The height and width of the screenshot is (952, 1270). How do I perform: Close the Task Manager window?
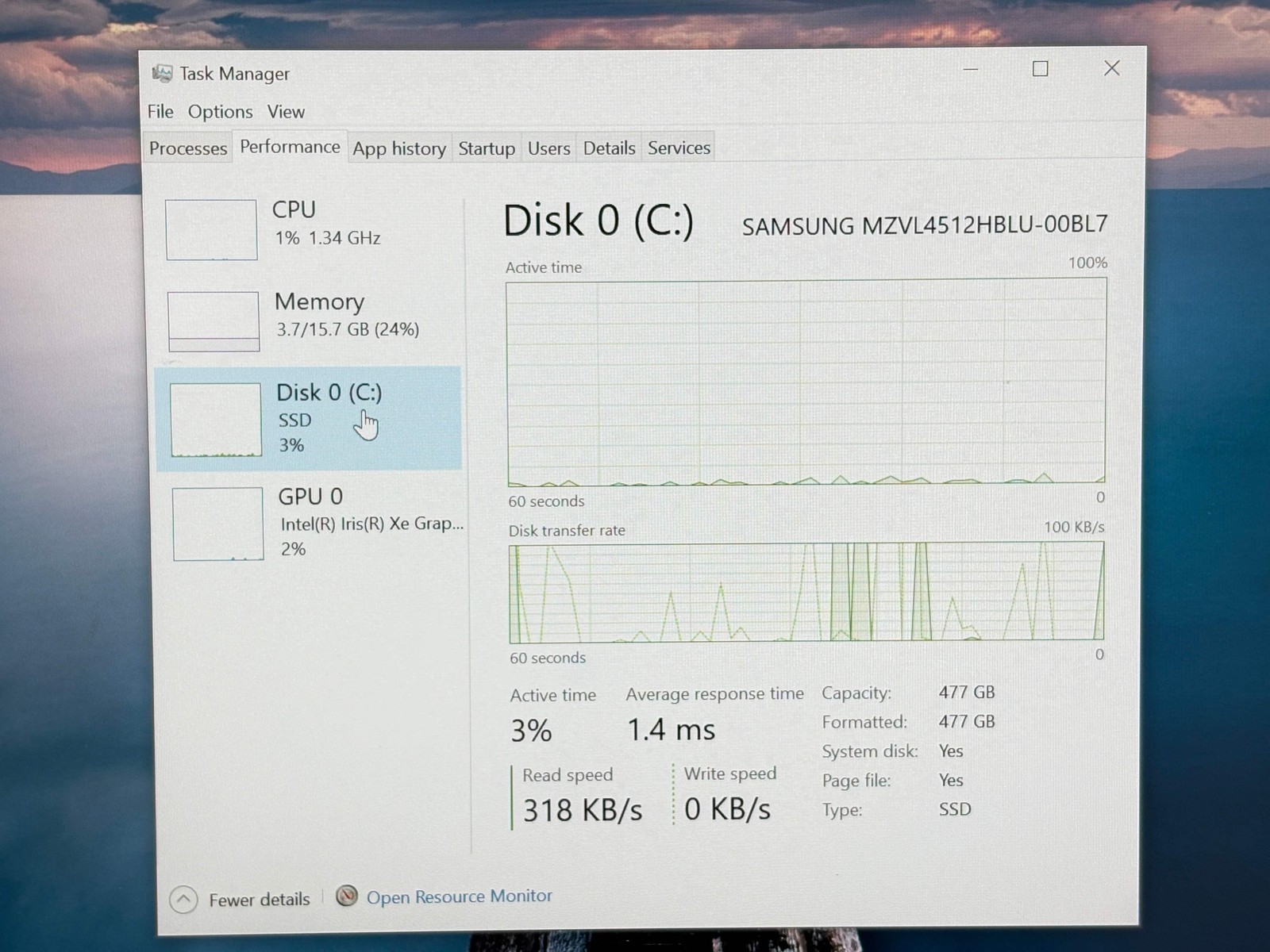[1112, 68]
